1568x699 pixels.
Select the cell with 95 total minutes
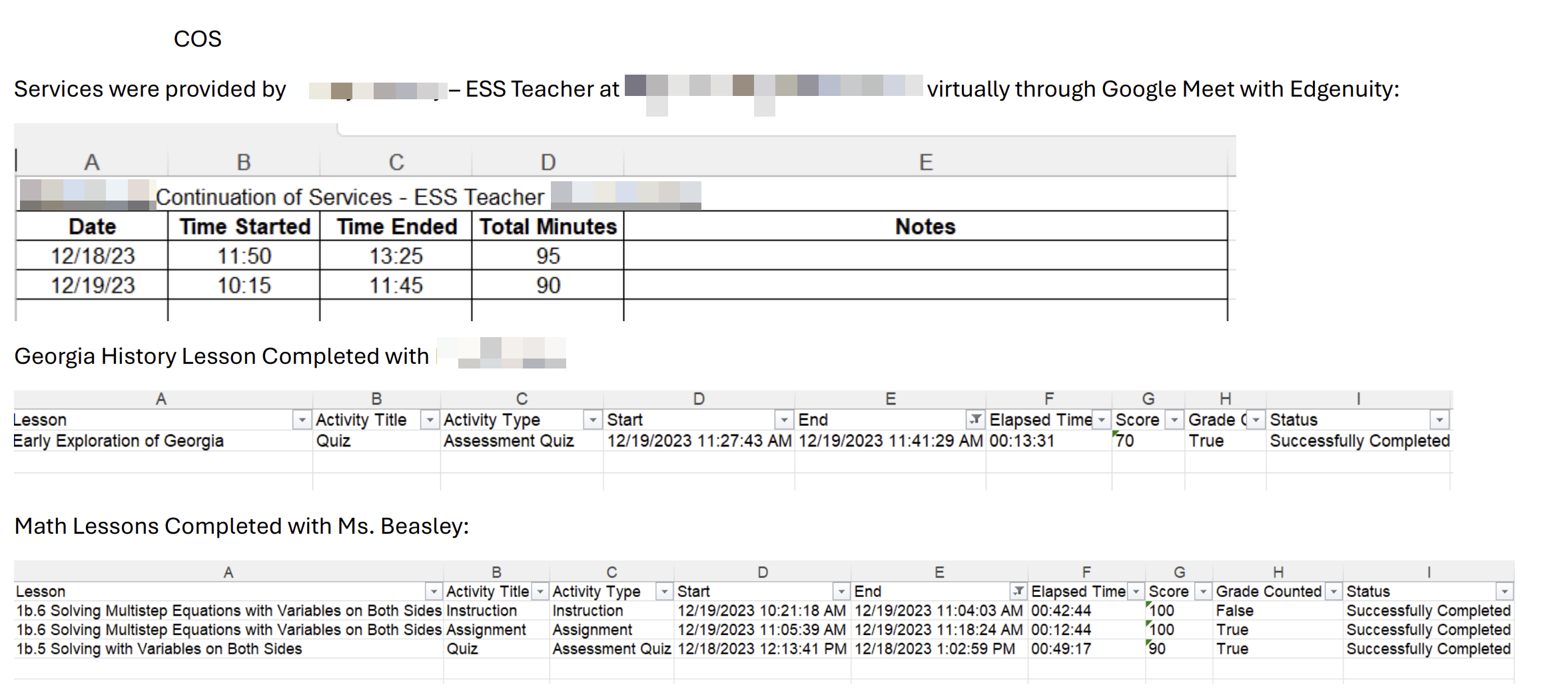tap(548, 256)
